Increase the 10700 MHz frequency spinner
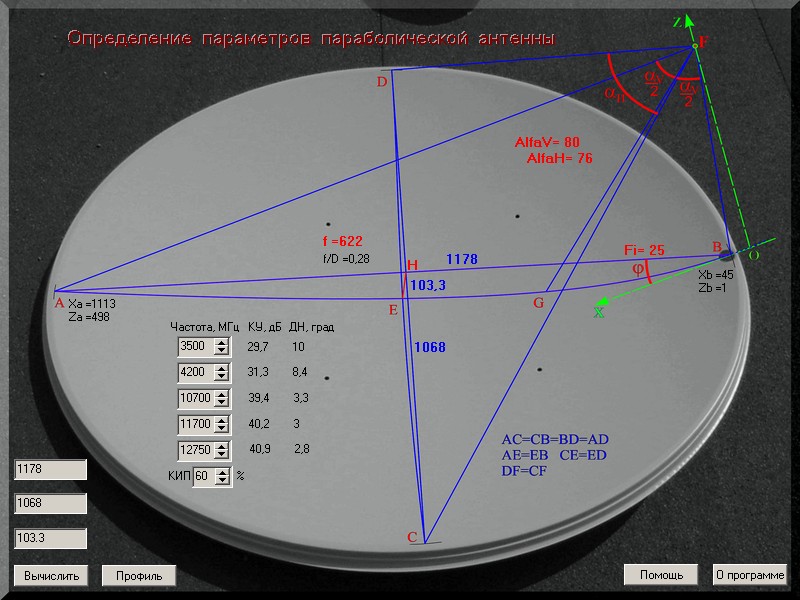Screen dimensions: 800x600 click(x=221, y=394)
